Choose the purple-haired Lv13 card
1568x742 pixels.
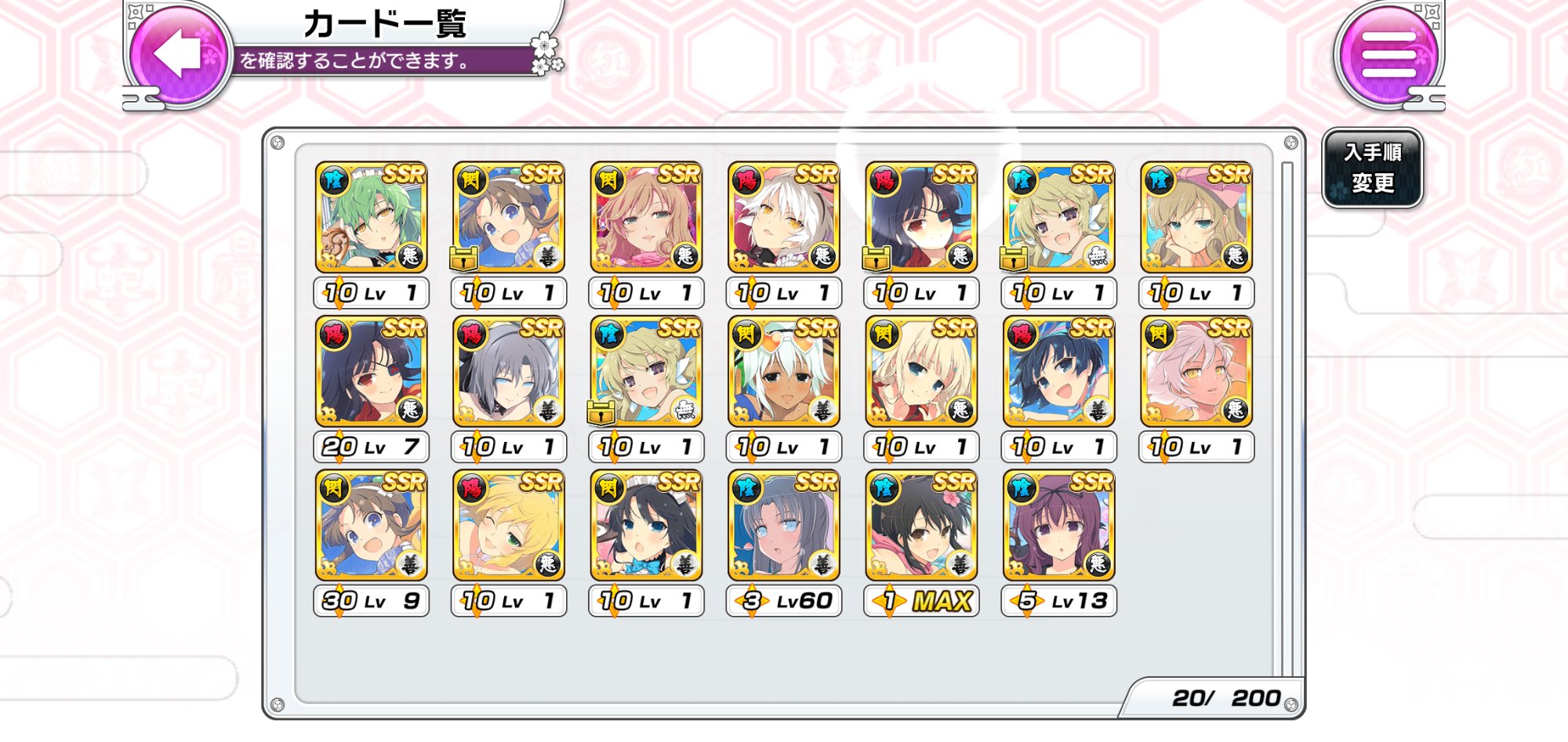click(x=1059, y=526)
